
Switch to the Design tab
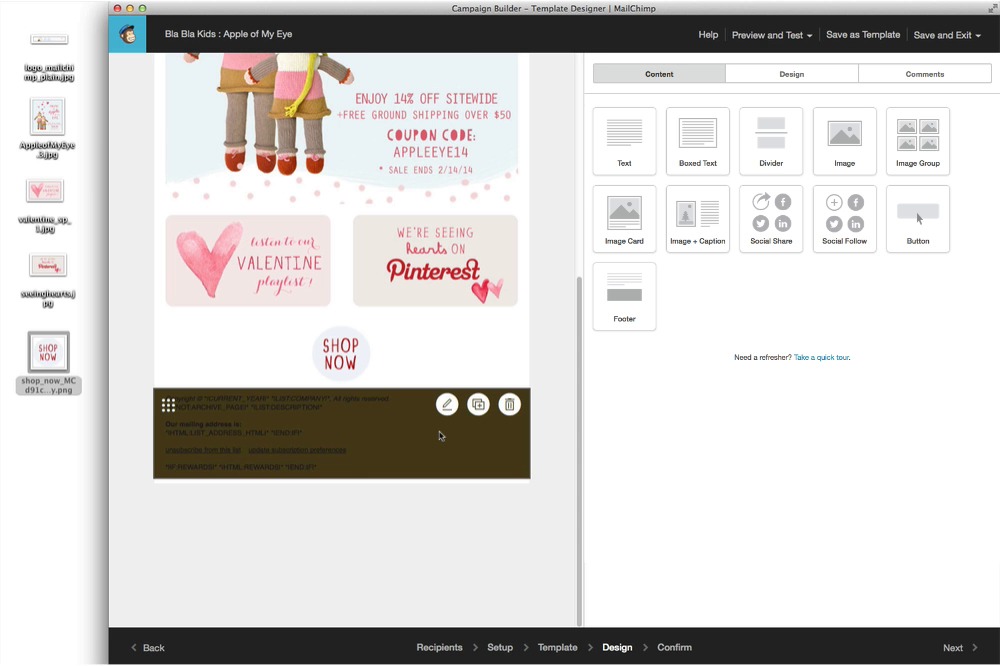tap(791, 74)
